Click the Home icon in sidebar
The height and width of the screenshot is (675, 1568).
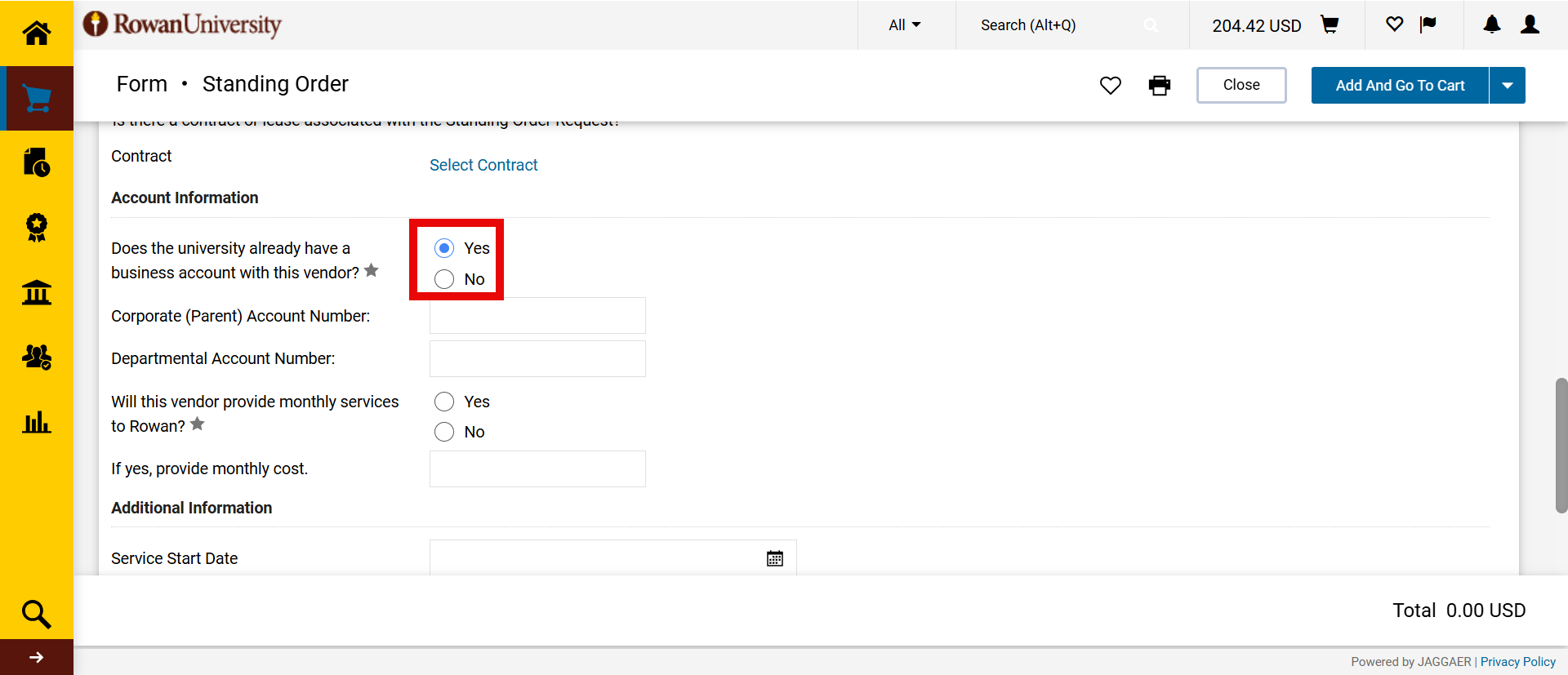(36, 33)
